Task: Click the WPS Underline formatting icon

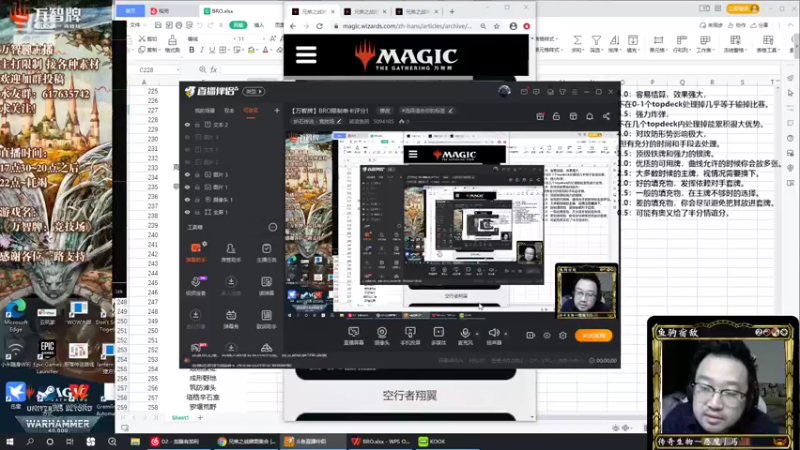Action: 212,50
